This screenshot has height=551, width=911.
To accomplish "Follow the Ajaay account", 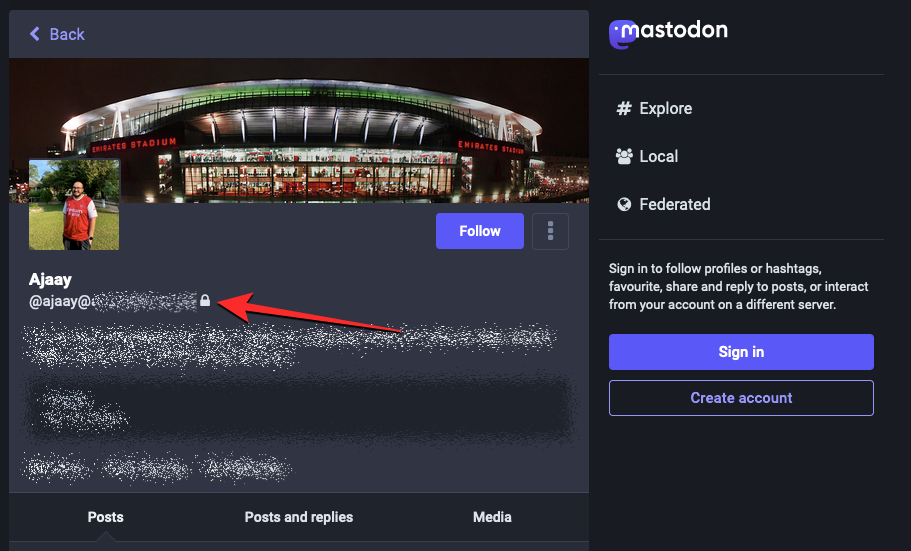I will 480,231.
